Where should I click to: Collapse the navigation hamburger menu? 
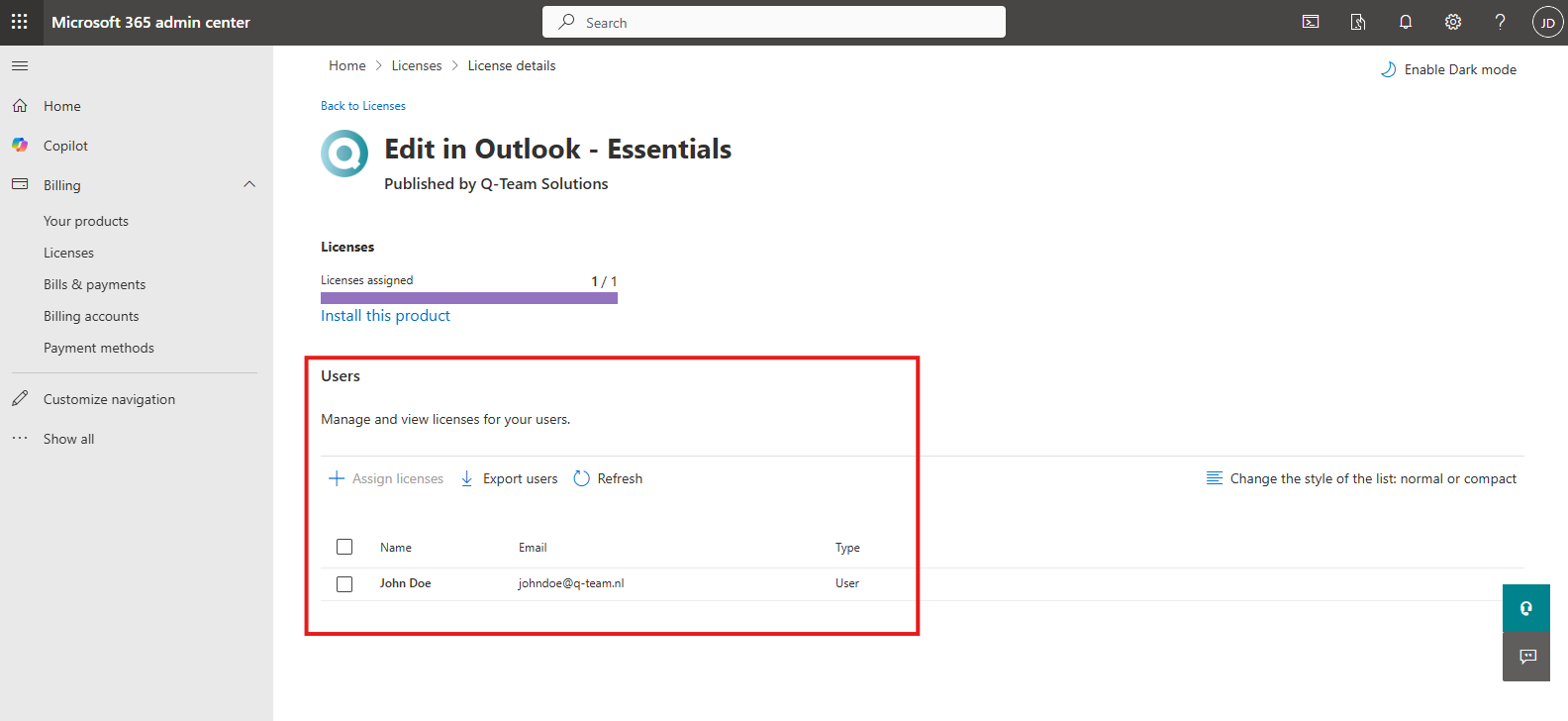point(20,66)
